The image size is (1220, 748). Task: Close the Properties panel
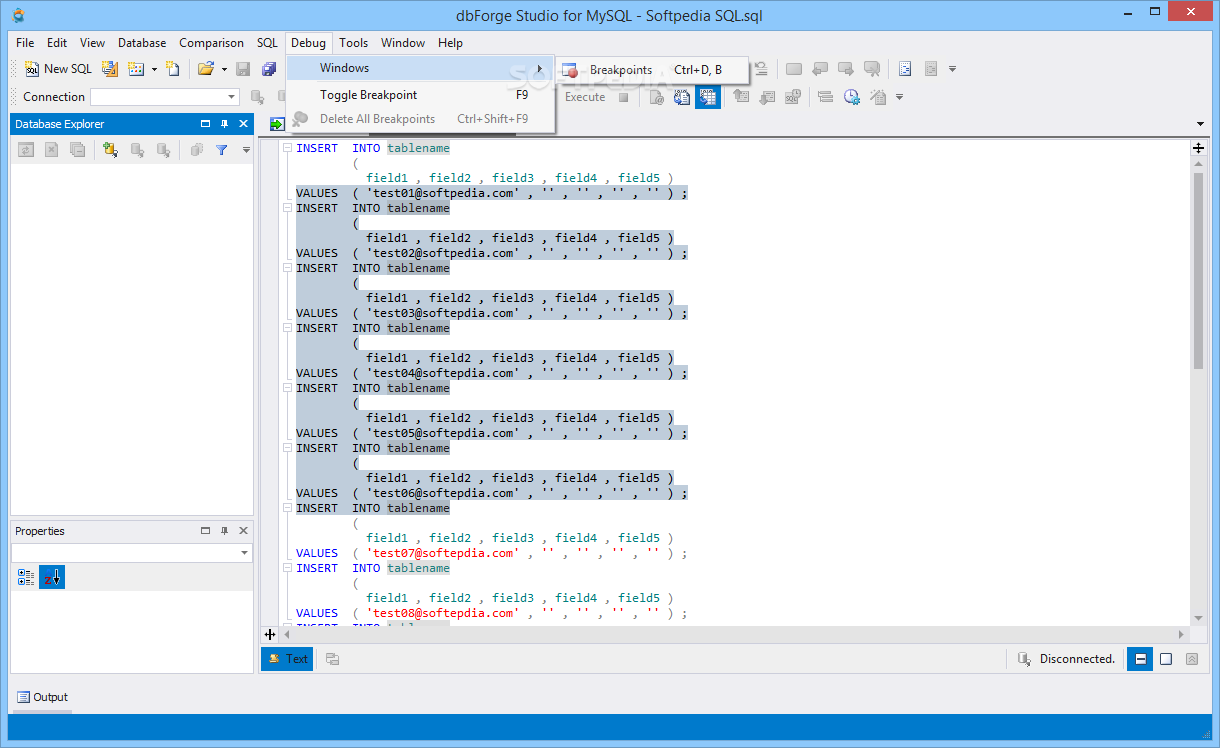tap(243, 531)
